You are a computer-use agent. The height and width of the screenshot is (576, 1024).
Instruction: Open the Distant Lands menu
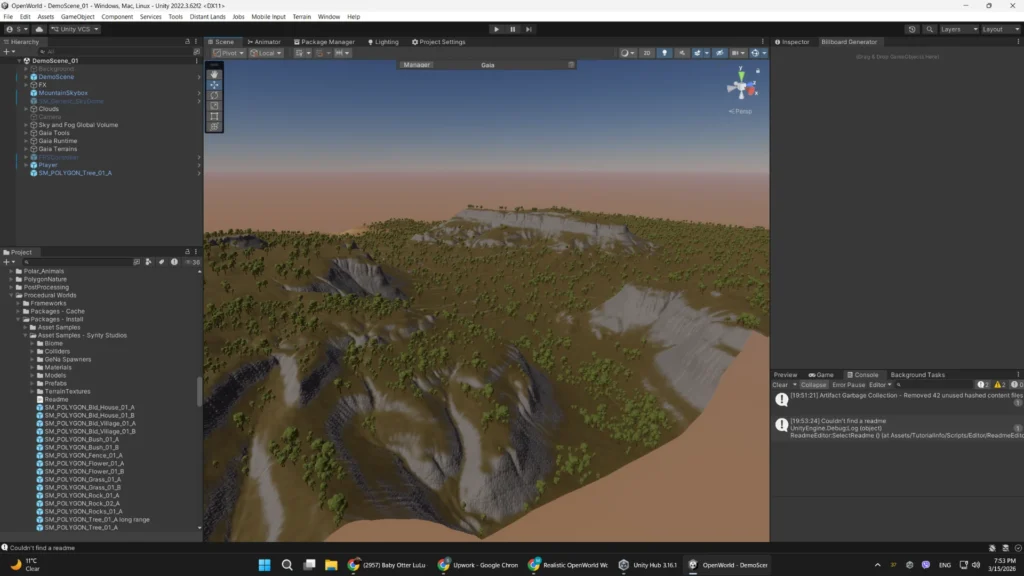207,17
